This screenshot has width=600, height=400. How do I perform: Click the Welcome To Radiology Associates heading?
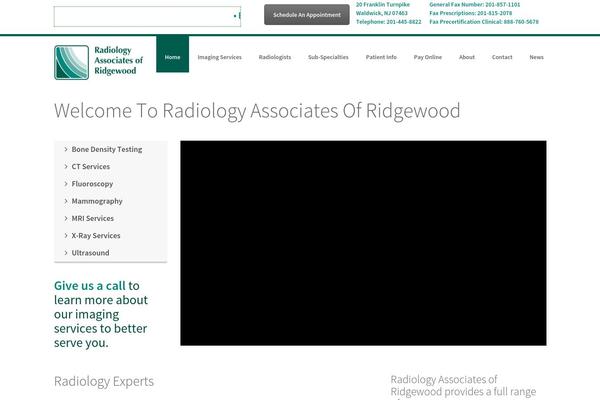[257, 111]
